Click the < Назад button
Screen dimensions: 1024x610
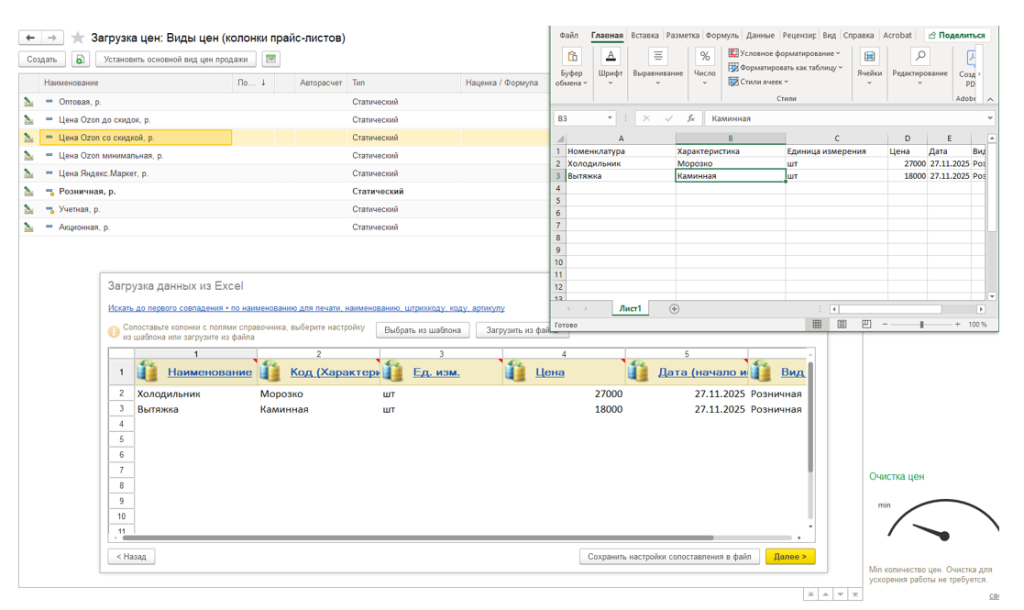point(131,557)
